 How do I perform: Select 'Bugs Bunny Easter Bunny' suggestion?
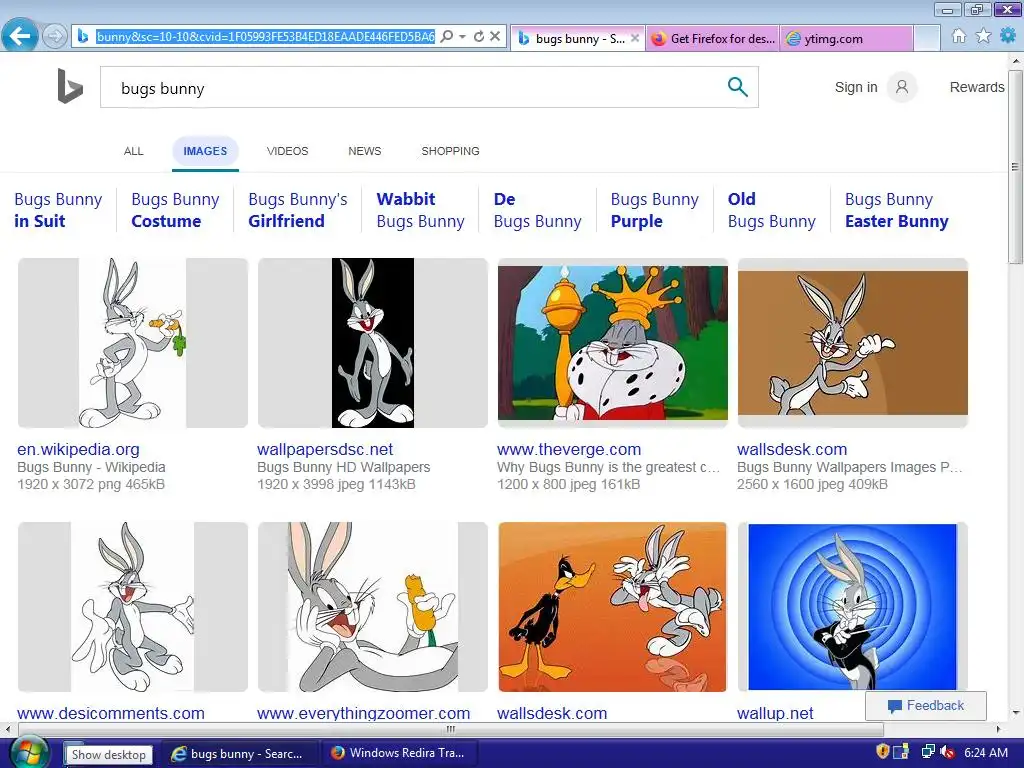(897, 210)
